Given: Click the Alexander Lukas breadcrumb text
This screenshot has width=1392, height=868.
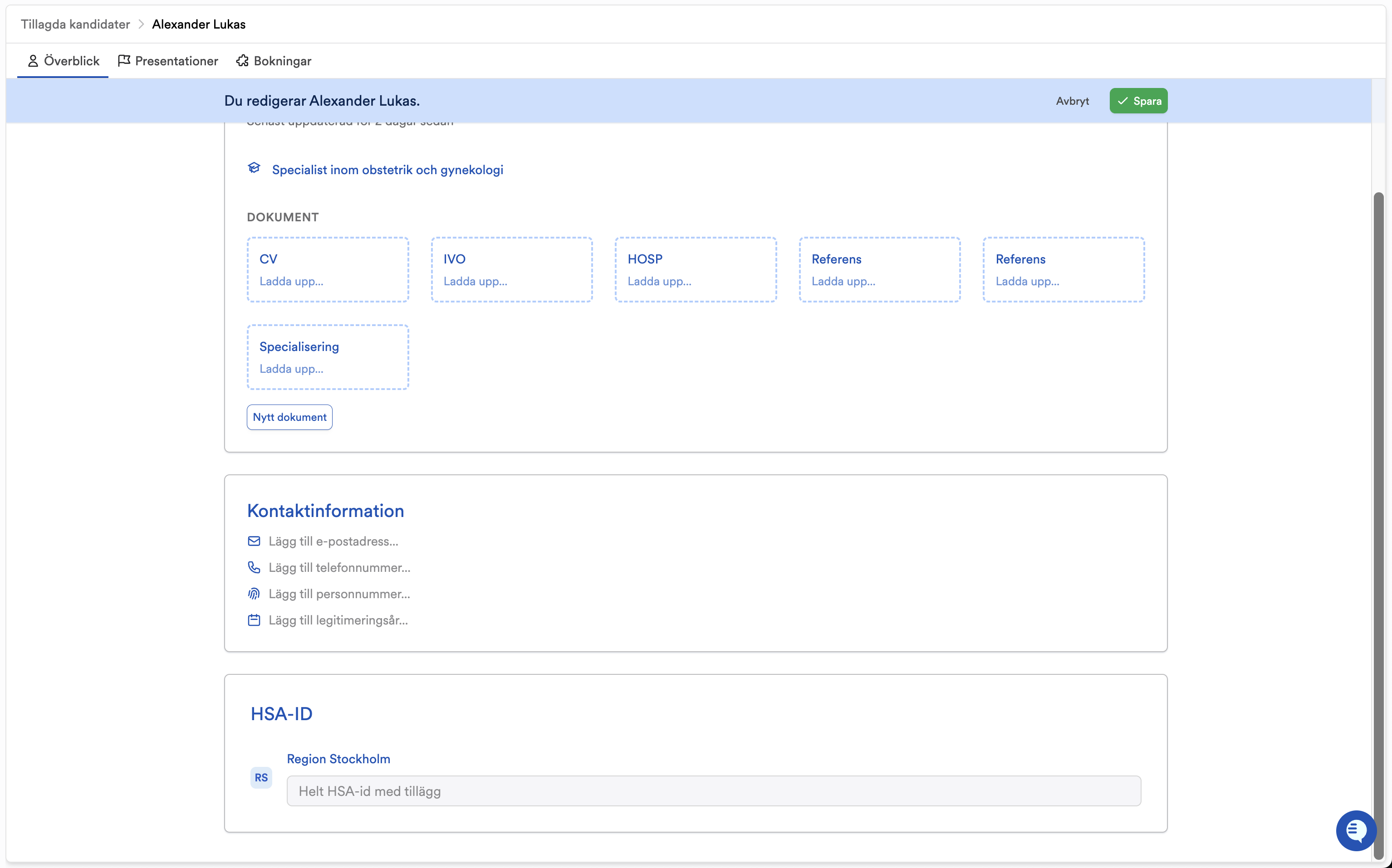Looking at the screenshot, I should coord(199,24).
